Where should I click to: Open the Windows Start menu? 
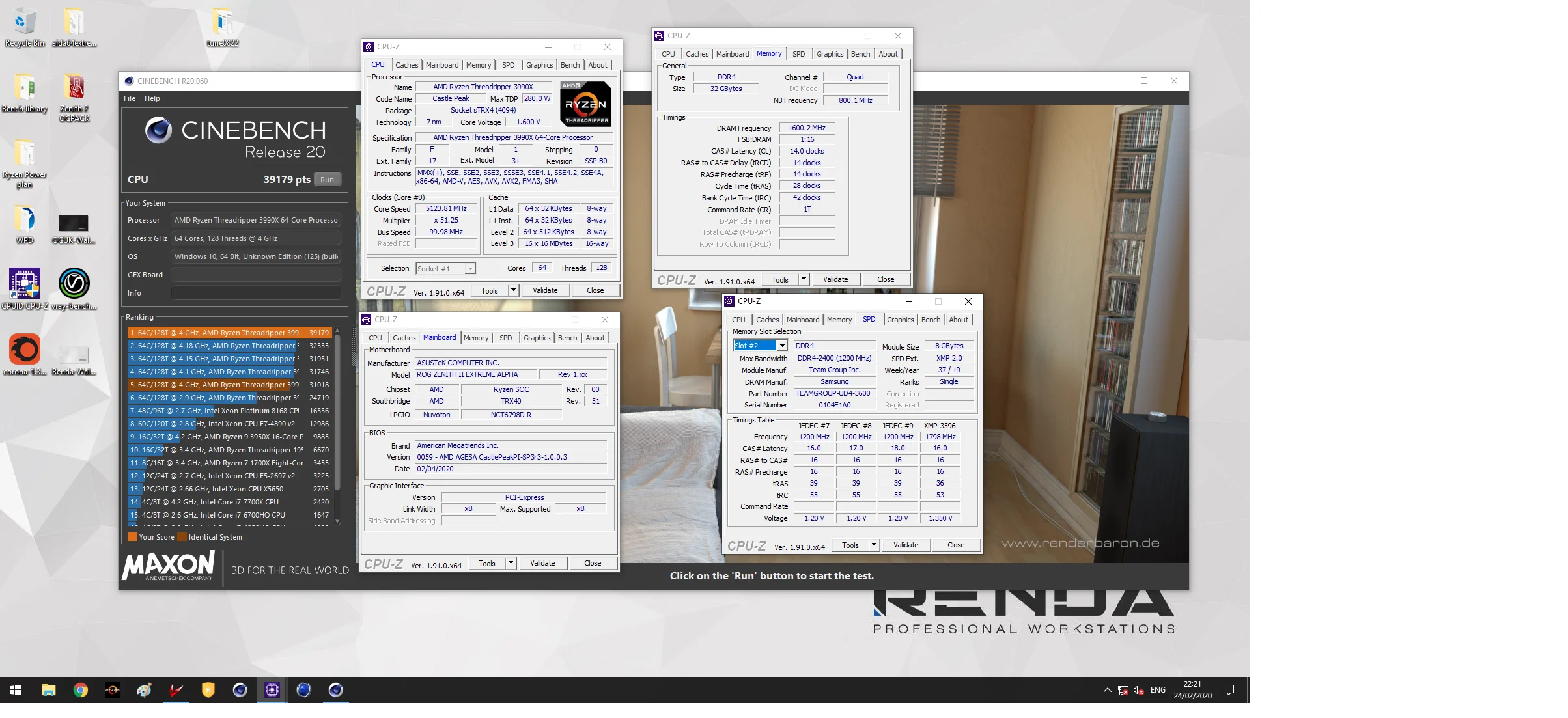point(16,690)
